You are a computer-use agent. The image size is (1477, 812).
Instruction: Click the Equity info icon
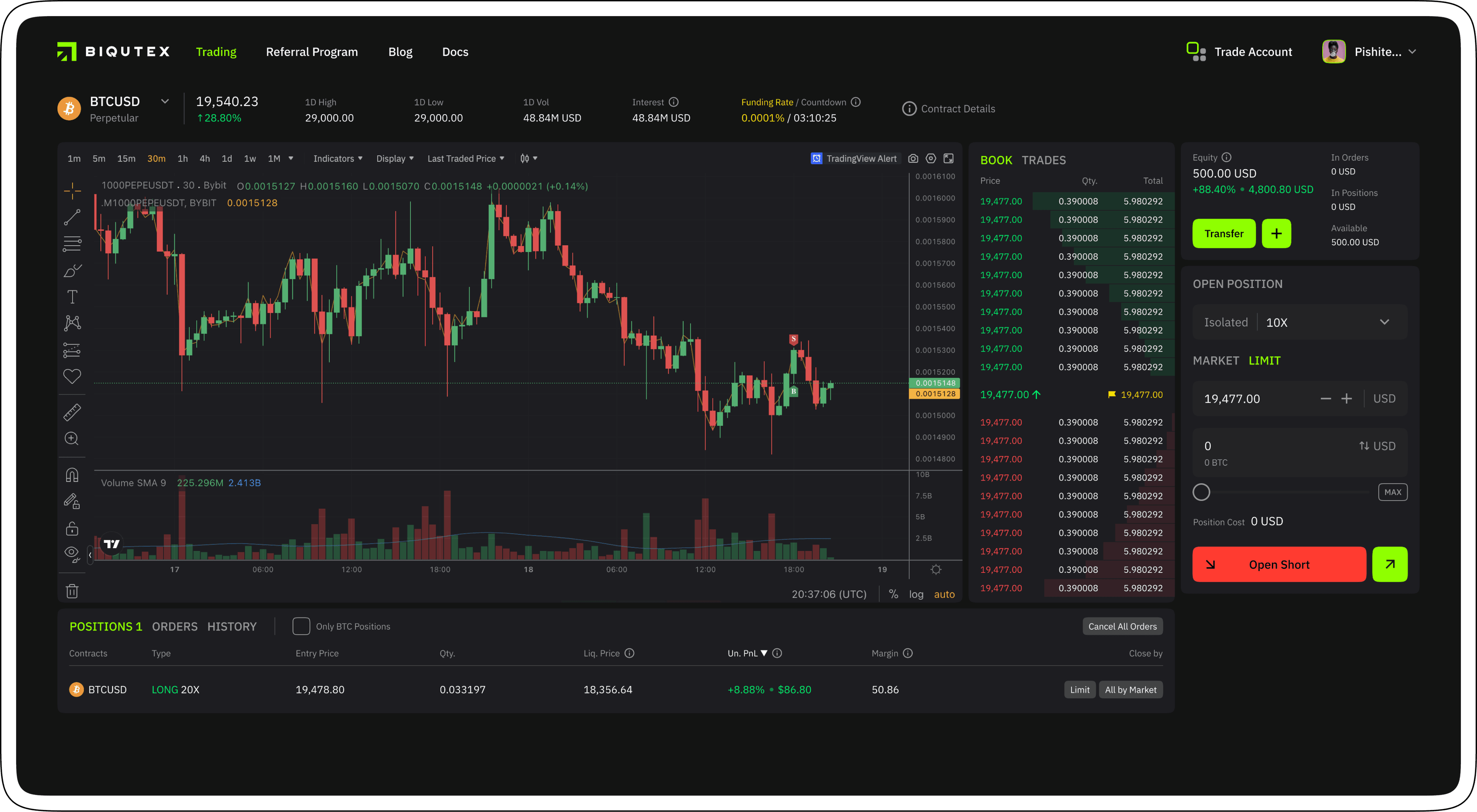1227,158
